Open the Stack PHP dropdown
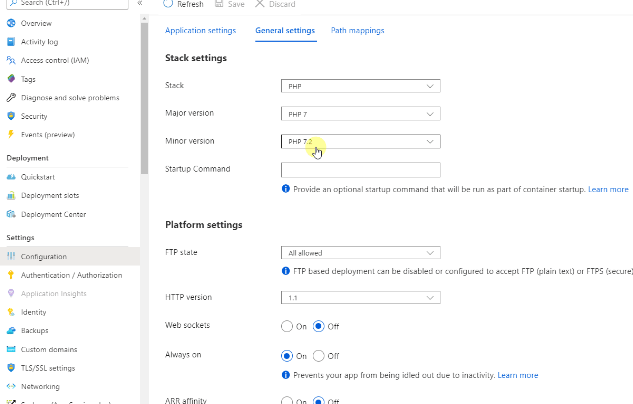 pos(361,86)
